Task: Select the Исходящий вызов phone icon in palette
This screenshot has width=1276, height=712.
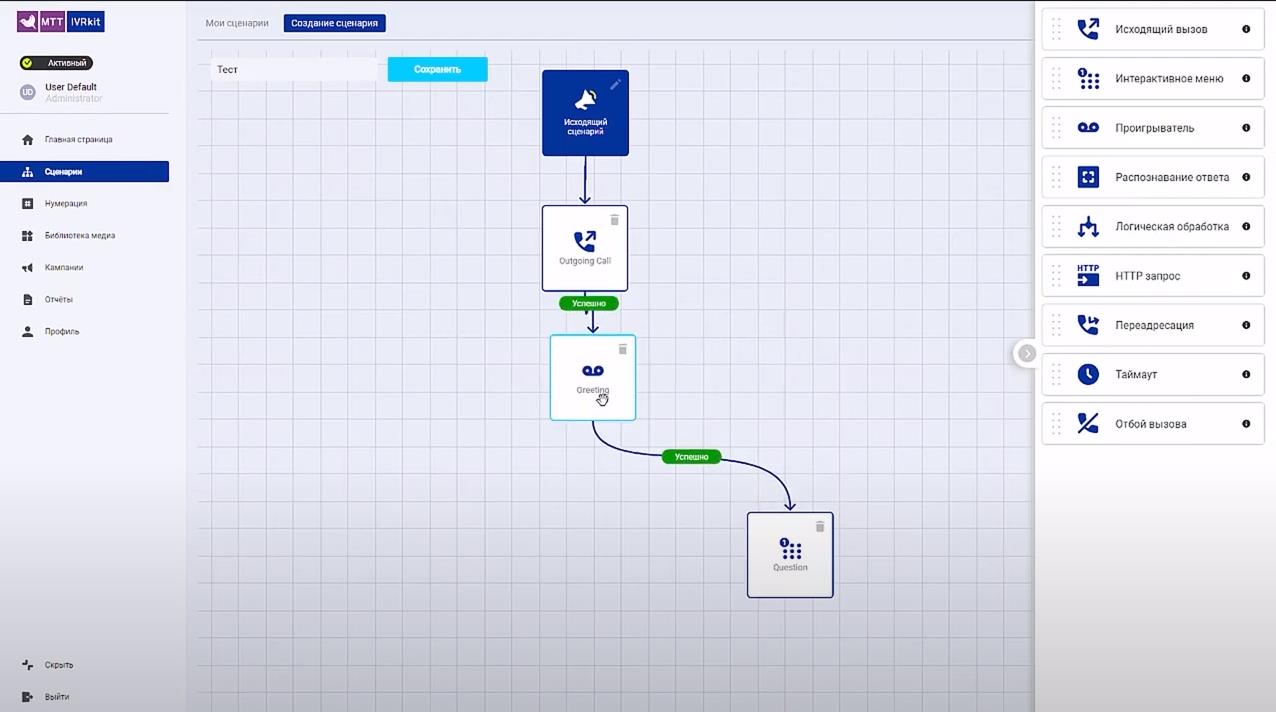Action: 1088,29
